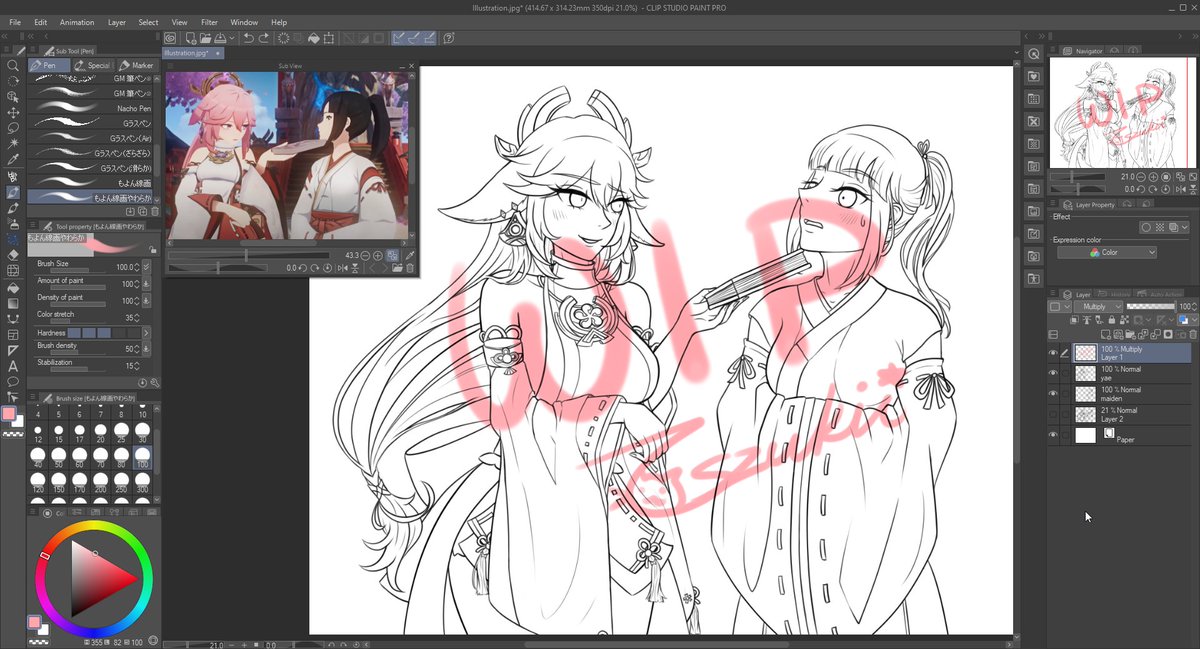
Task: Select the Auto select wand tool
Action: tap(13, 144)
